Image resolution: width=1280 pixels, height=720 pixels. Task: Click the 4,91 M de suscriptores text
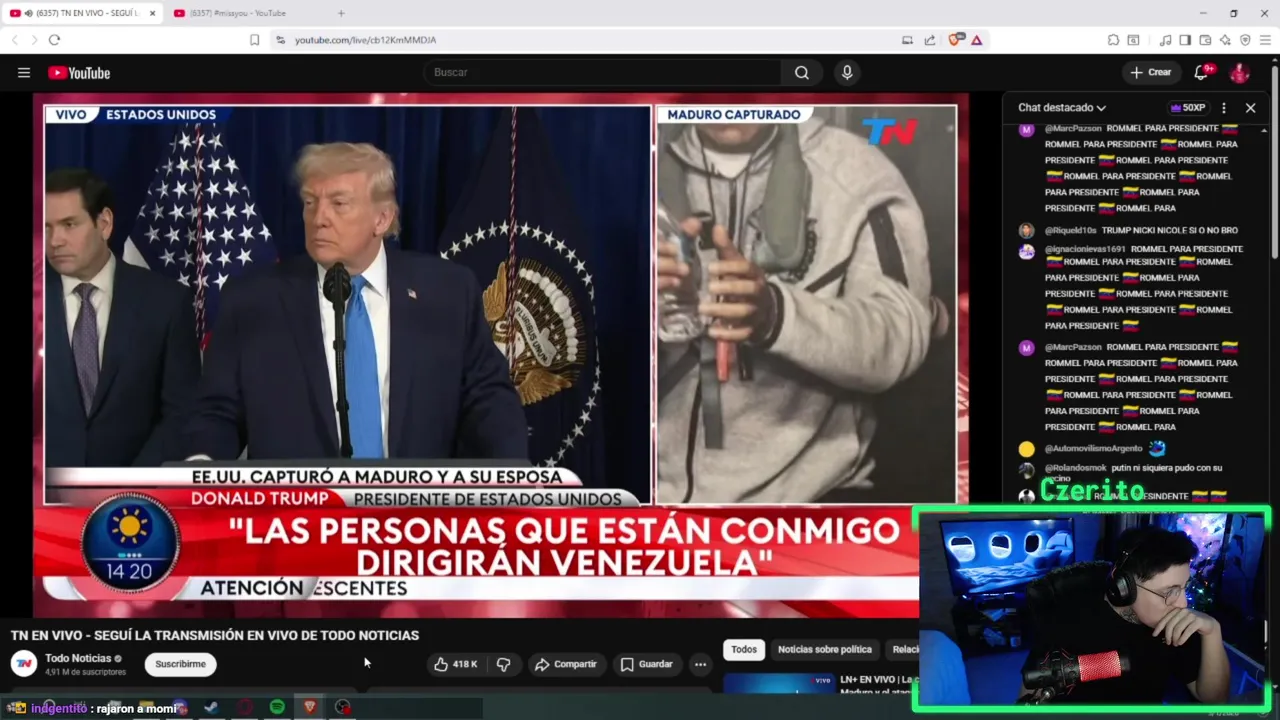pos(85,673)
